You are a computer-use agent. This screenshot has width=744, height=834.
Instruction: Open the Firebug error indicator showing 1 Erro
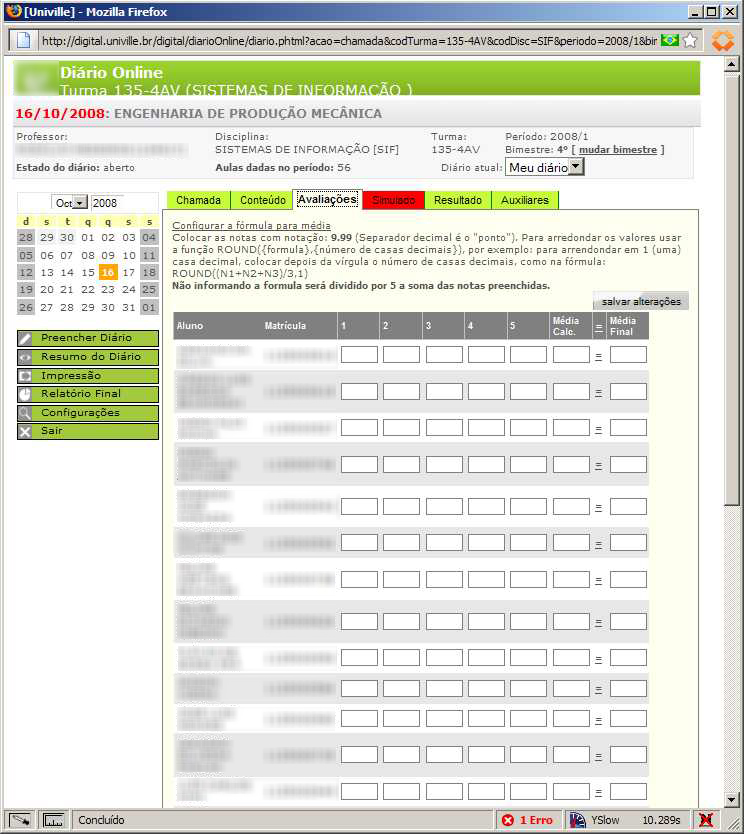coord(527,820)
